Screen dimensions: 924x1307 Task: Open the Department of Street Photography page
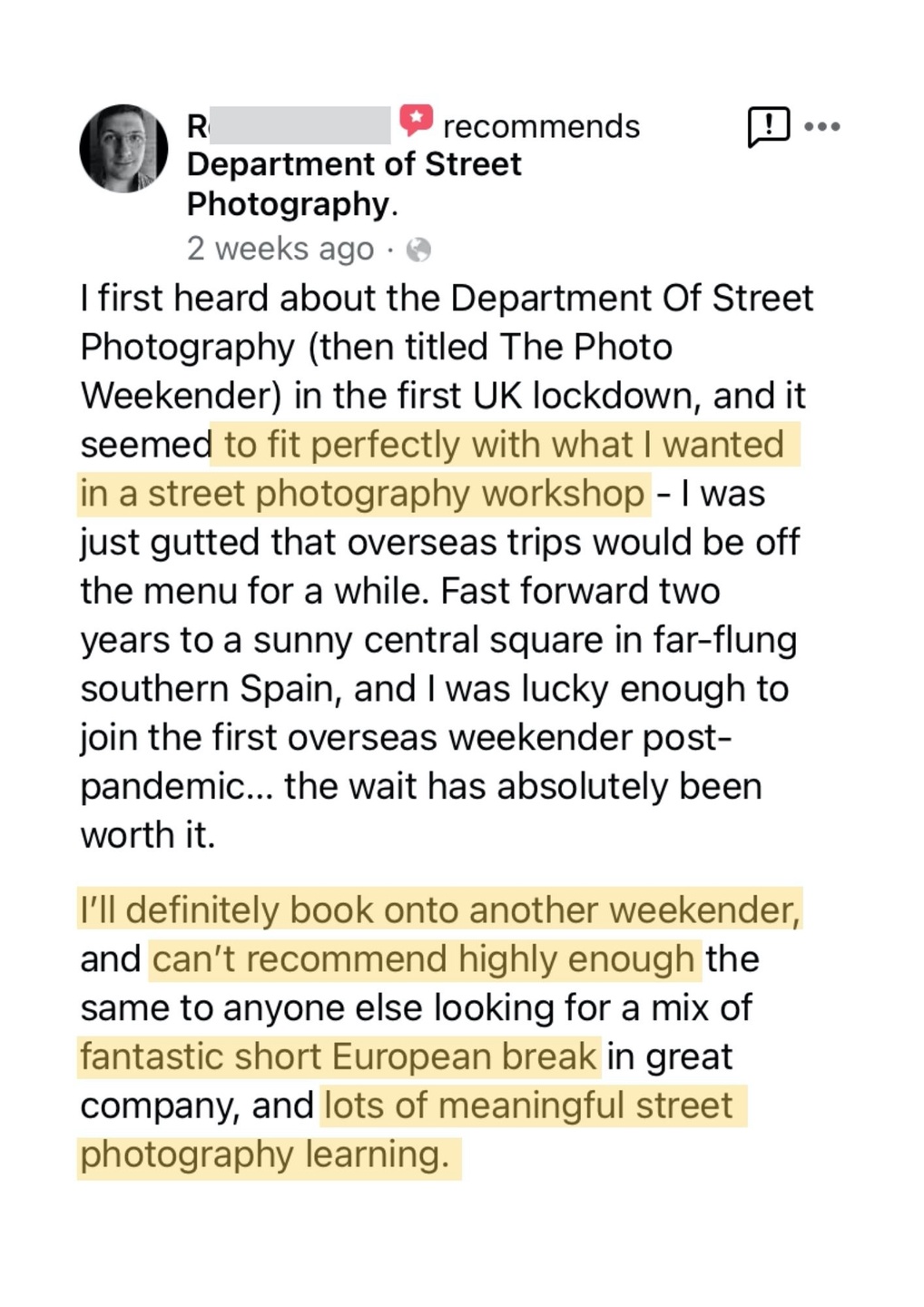354,184
